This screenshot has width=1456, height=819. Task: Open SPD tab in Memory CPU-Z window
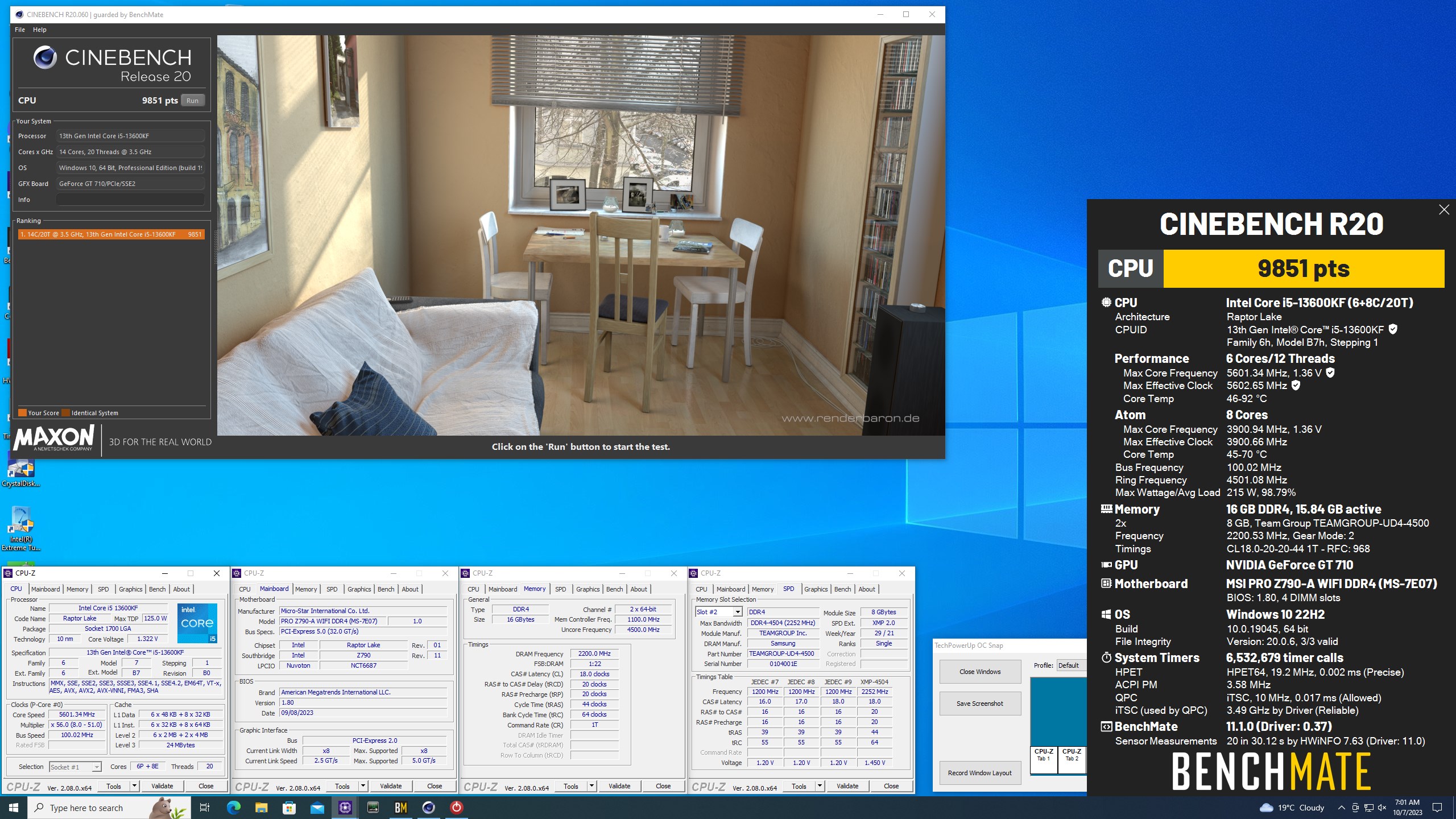[x=560, y=589]
